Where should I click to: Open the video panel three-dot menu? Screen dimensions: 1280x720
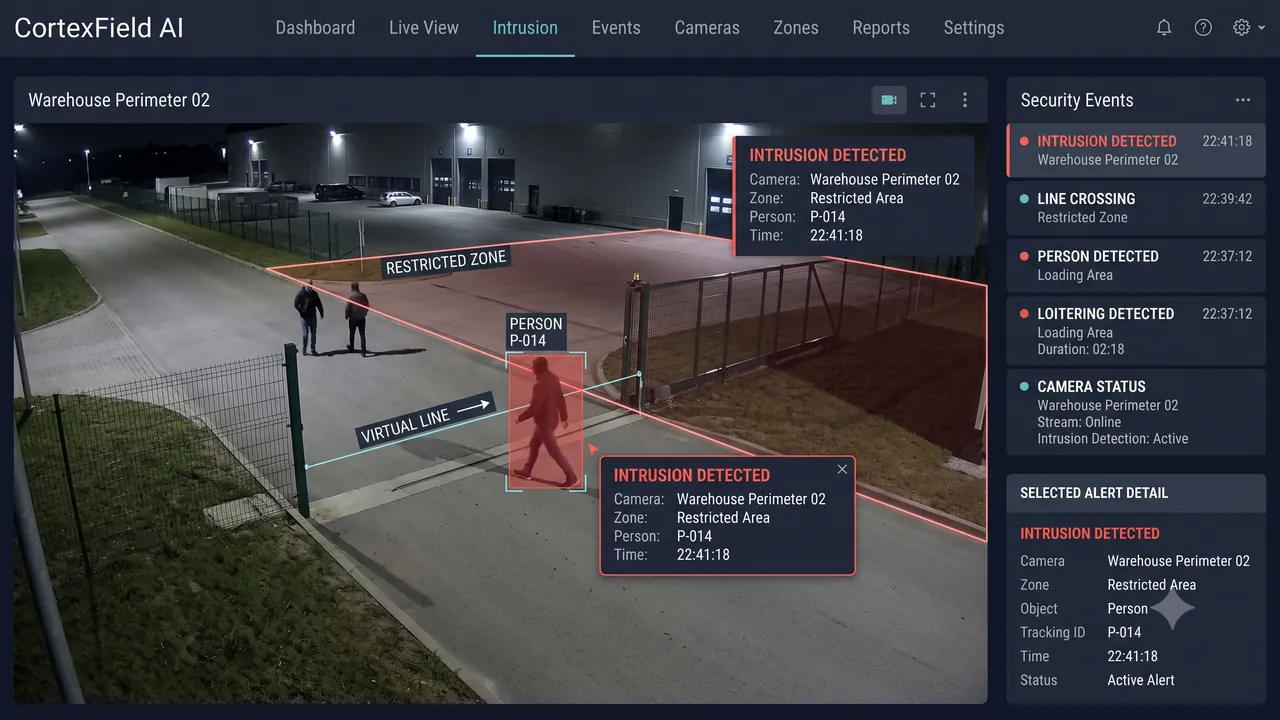965,100
